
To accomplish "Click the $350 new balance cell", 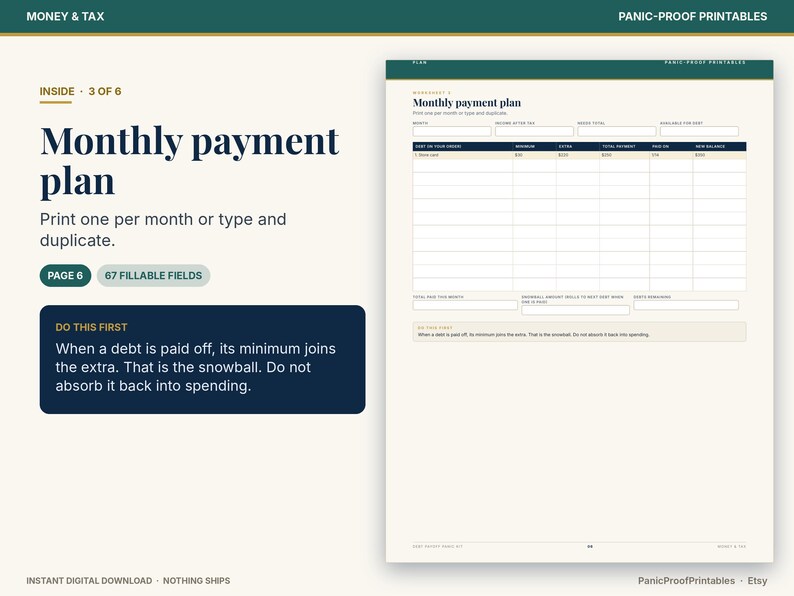I will 720,155.
